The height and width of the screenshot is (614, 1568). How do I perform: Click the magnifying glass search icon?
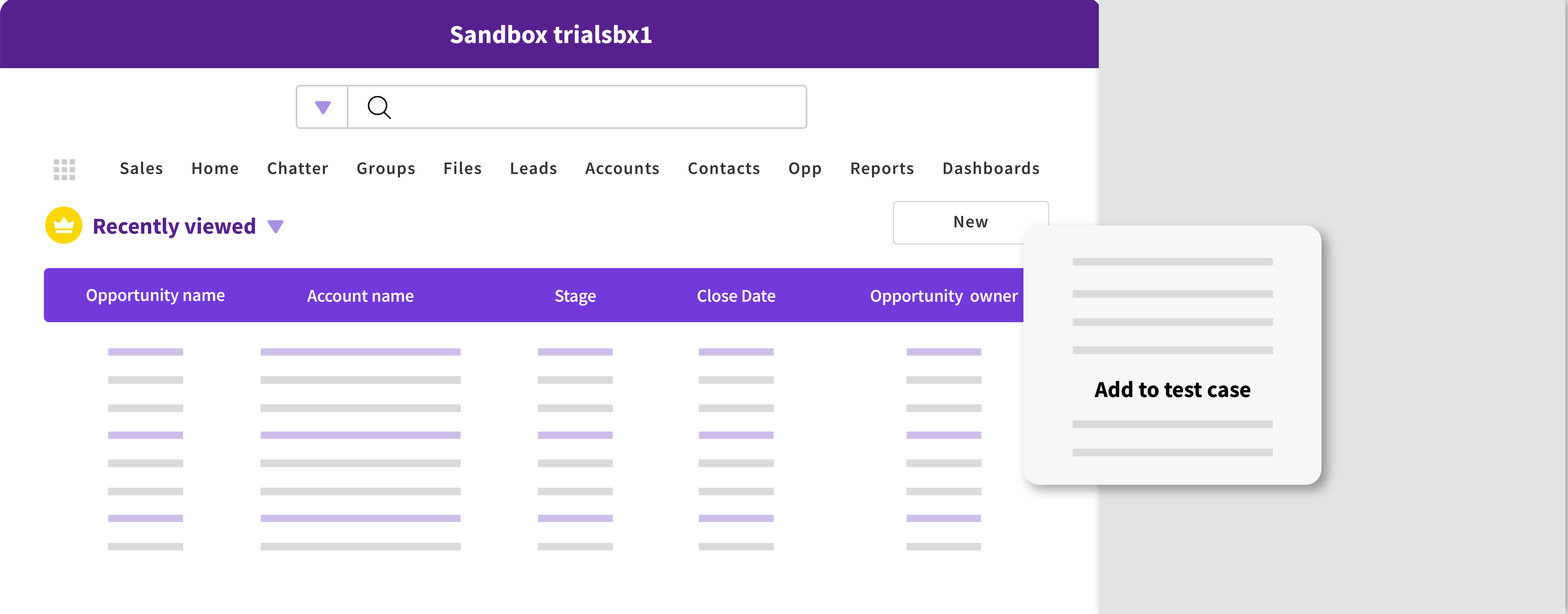tap(379, 107)
